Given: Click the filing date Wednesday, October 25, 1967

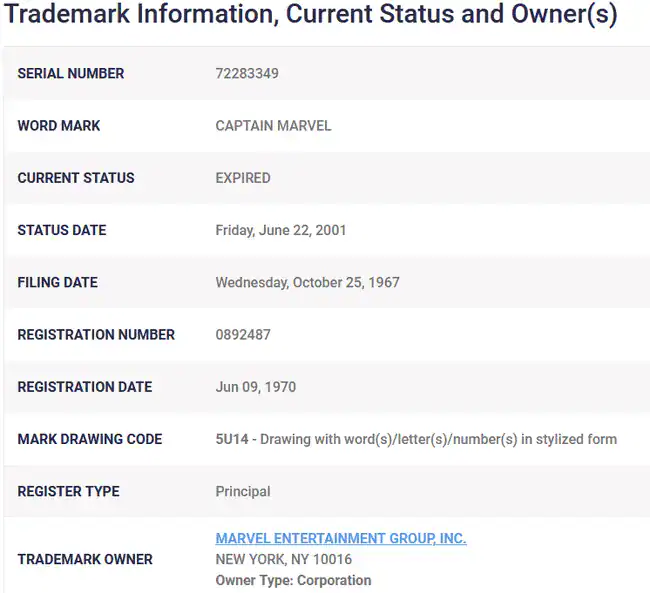Looking at the screenshot, I should [307, 282].
